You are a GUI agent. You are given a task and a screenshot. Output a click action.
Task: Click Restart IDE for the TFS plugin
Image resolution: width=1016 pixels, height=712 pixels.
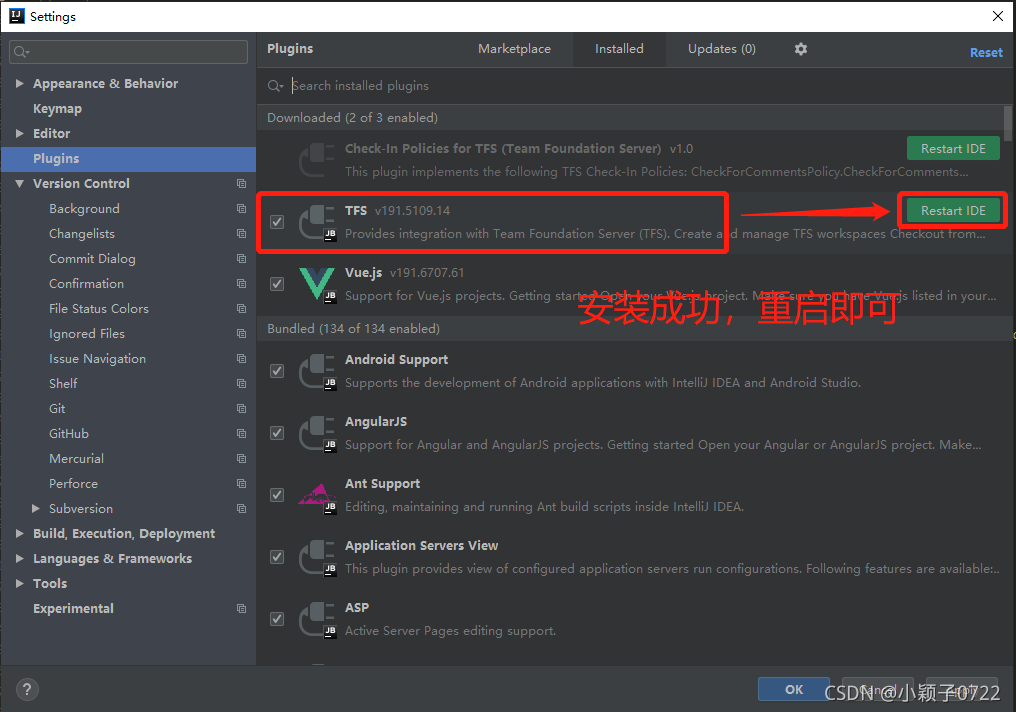point(952,211)
